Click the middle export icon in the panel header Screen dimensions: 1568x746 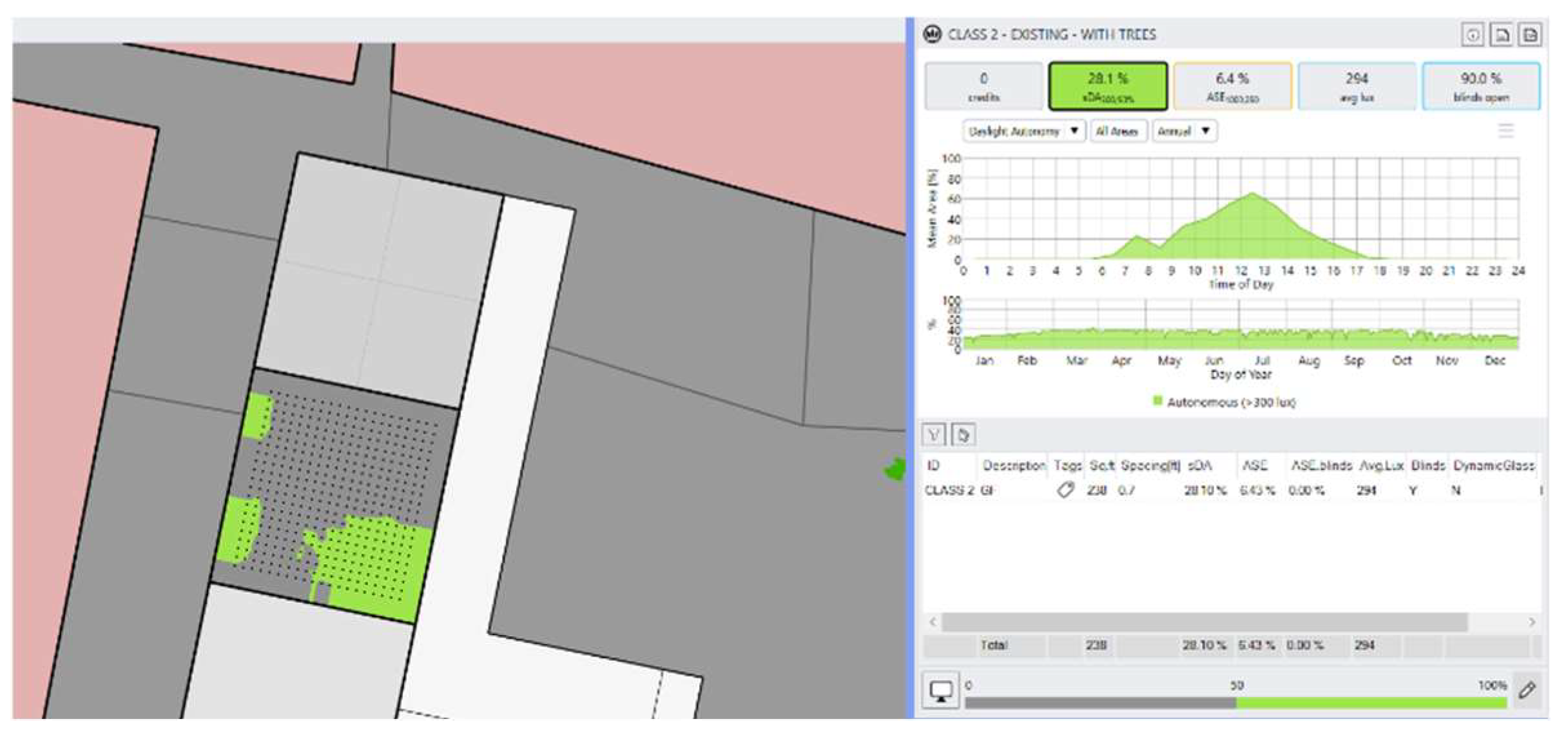pos(1502,35)
